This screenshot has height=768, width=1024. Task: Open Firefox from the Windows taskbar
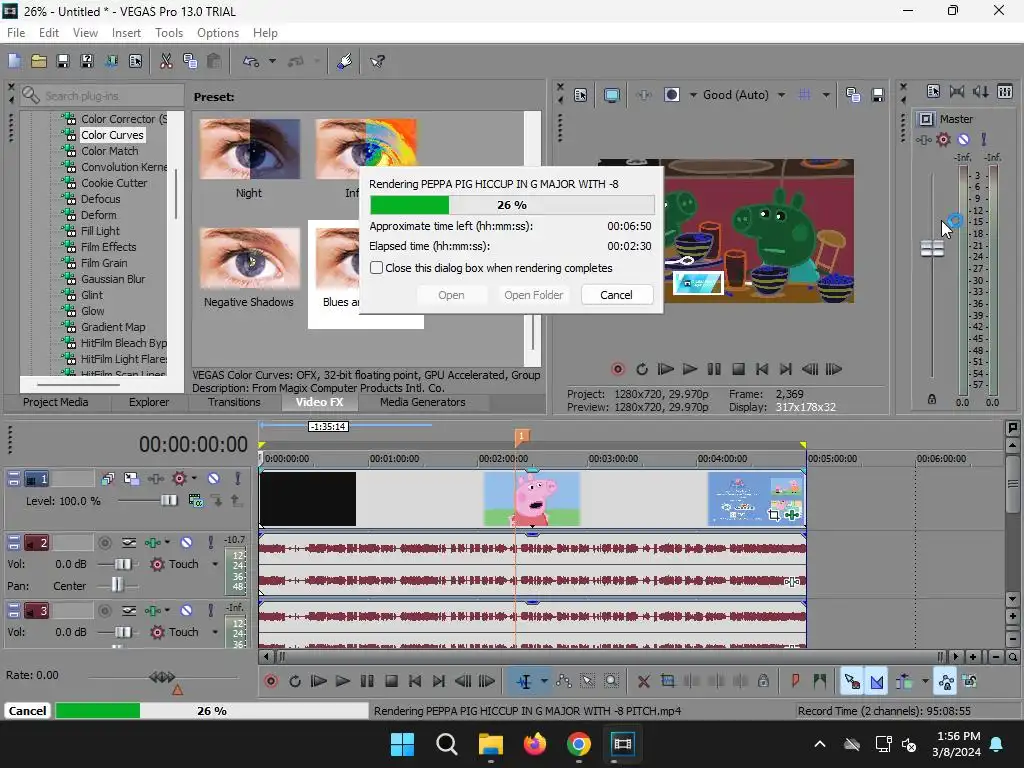click(x=535, y=744)
